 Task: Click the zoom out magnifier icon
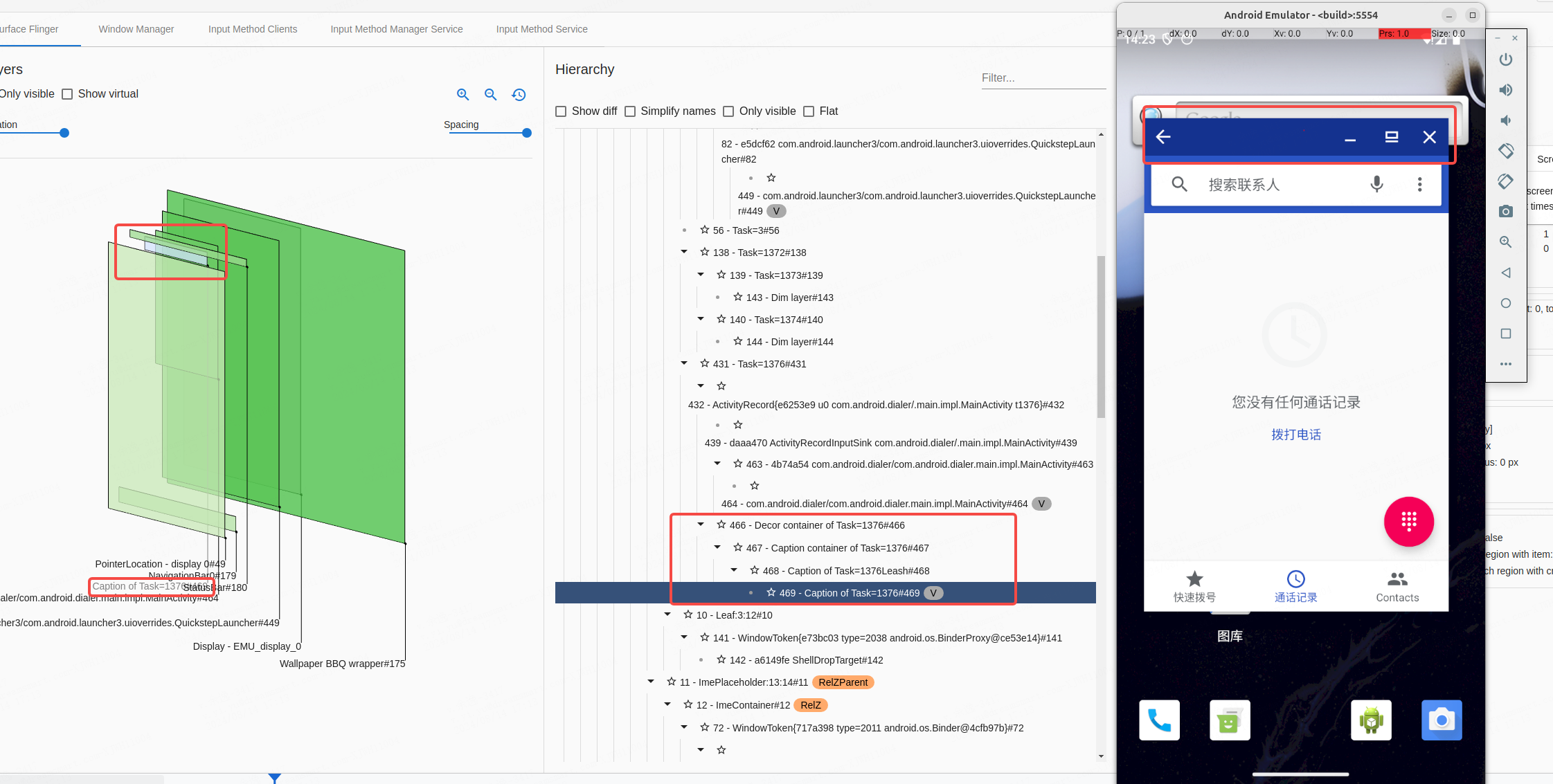pos(490,95)
